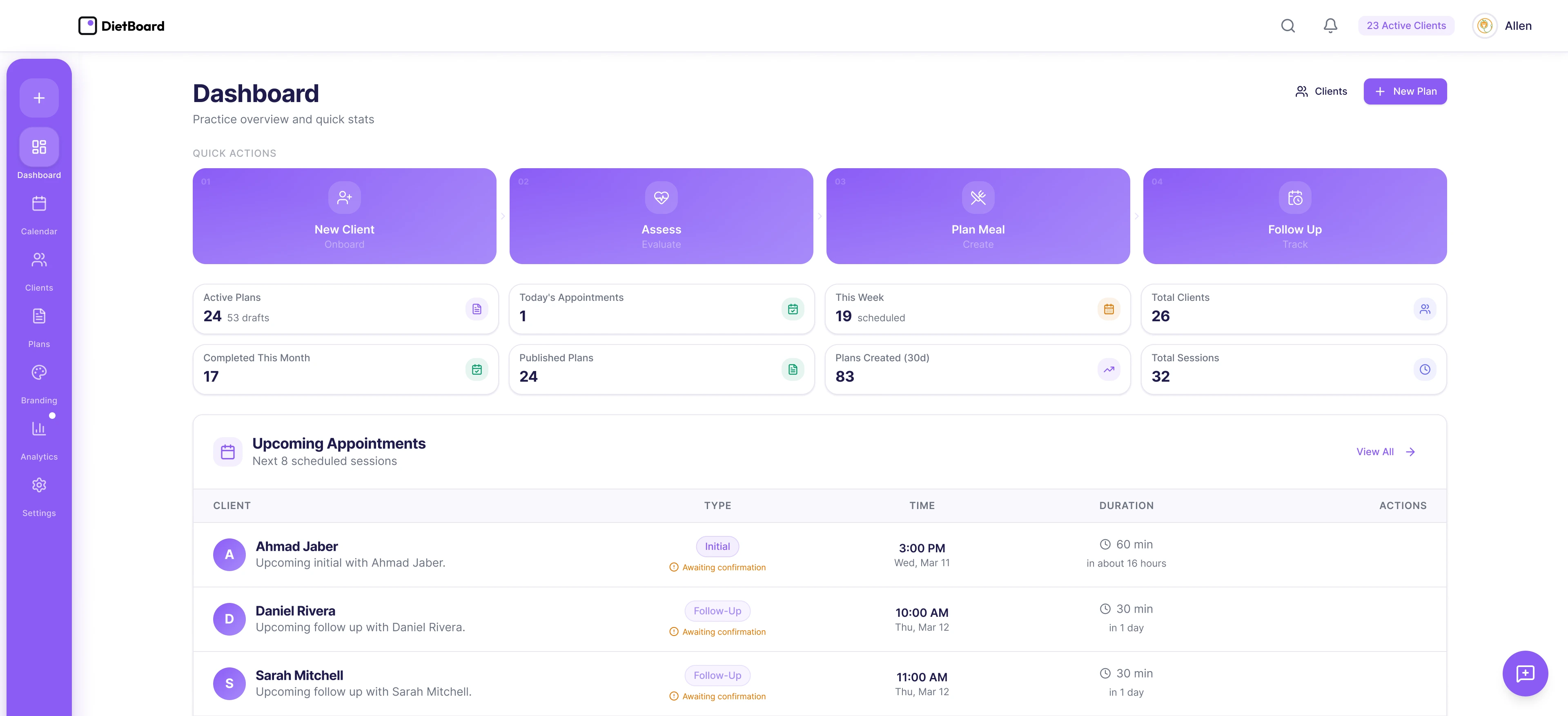1568x716 pixels.
Task: Open the Clients section from the sidebar
Action: [38, 260]
